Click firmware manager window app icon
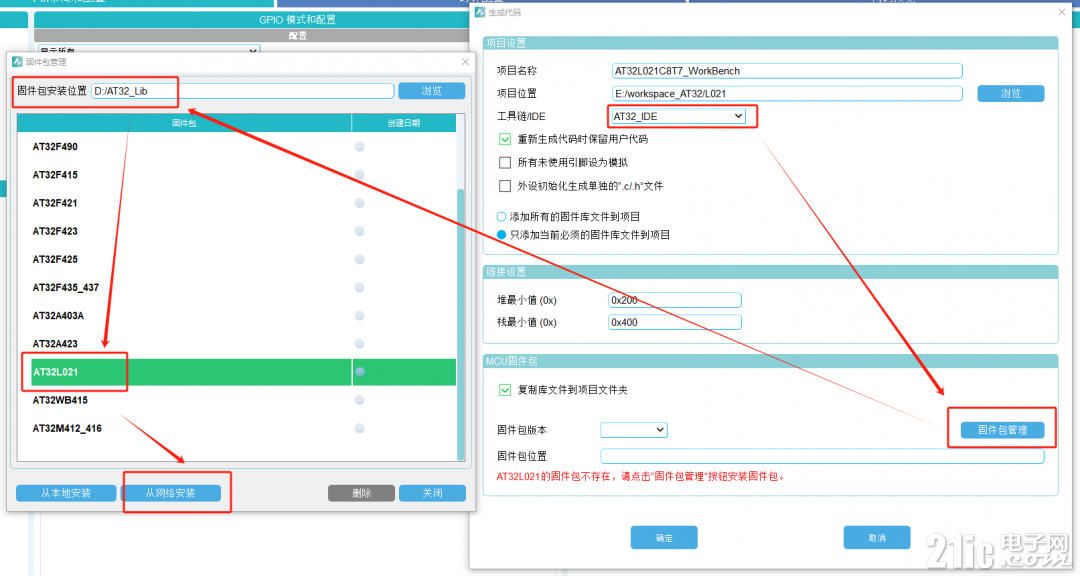This screenshot has height=576, width=1080. [x=17, y=62]
